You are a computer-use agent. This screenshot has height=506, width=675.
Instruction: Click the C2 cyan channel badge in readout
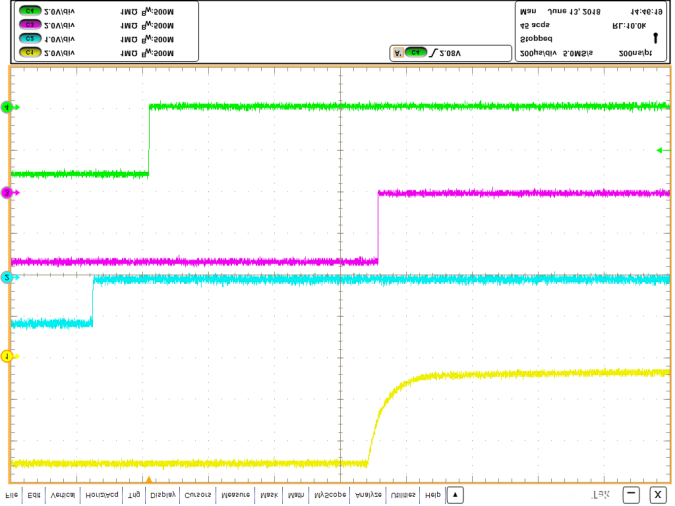(30, 38)
